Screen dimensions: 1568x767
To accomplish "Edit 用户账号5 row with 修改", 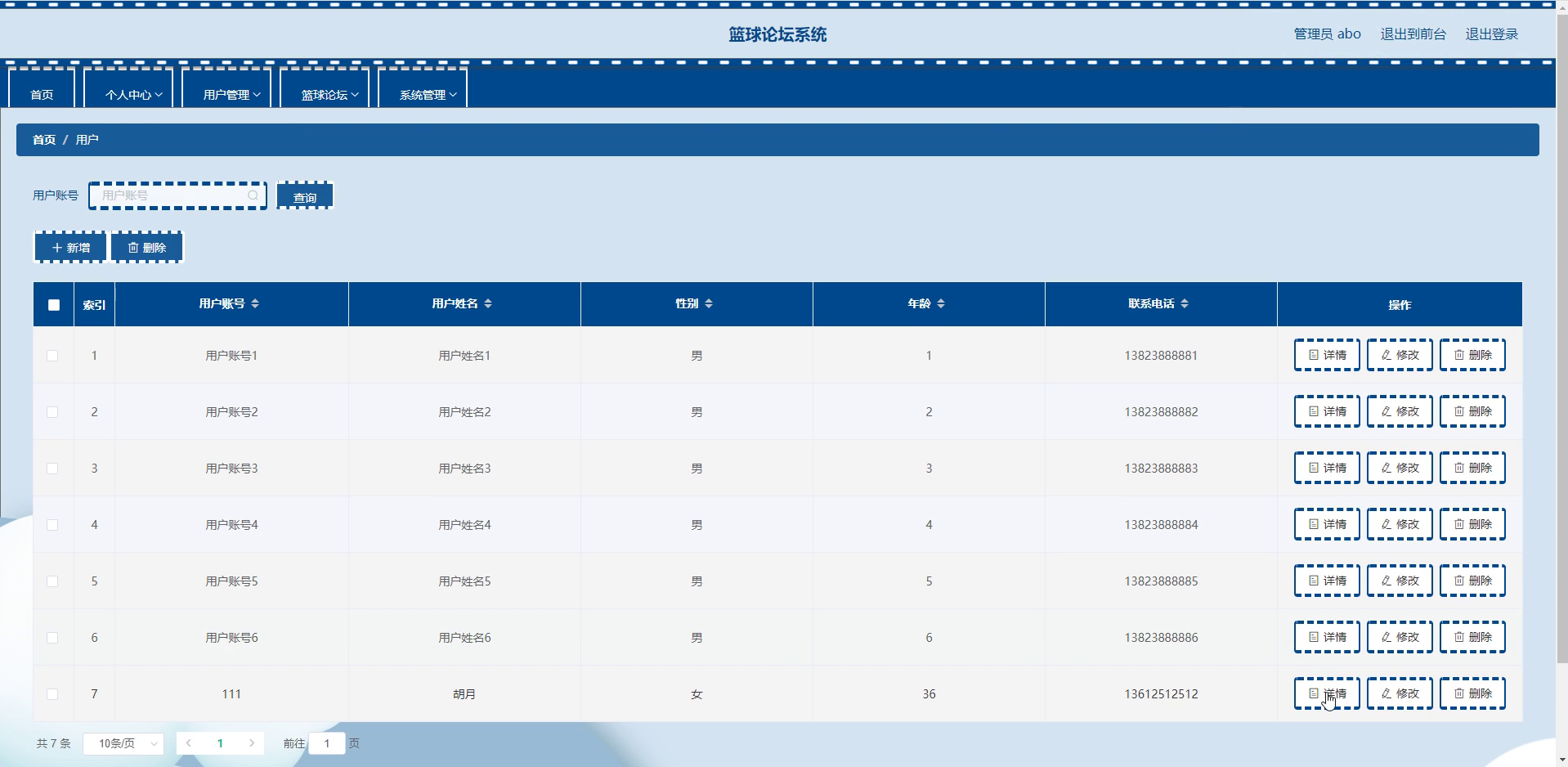I will click(1400, 581).
